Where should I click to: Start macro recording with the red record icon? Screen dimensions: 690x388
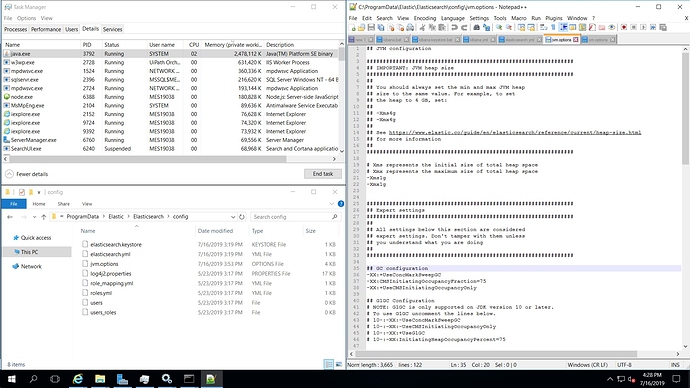tap(624, 27)
